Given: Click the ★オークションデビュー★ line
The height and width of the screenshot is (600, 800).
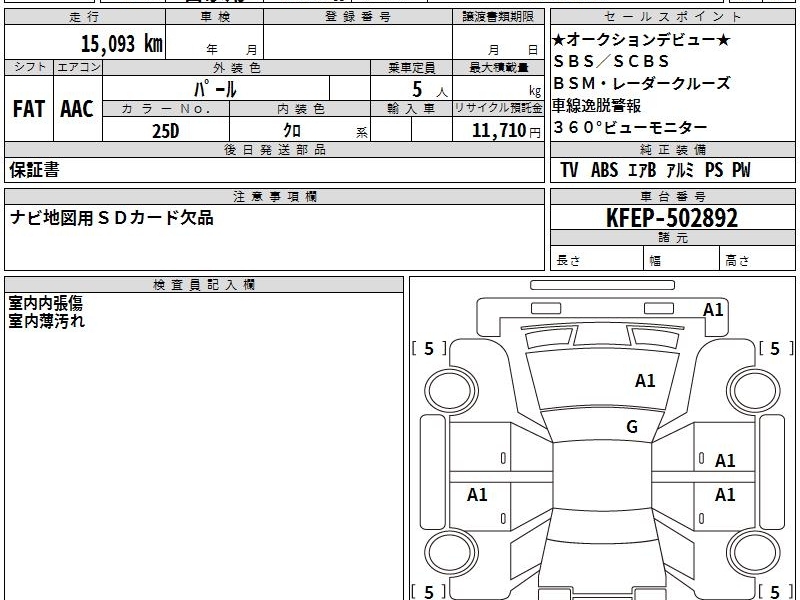Looking at the screenshot, I should (641, 39).
